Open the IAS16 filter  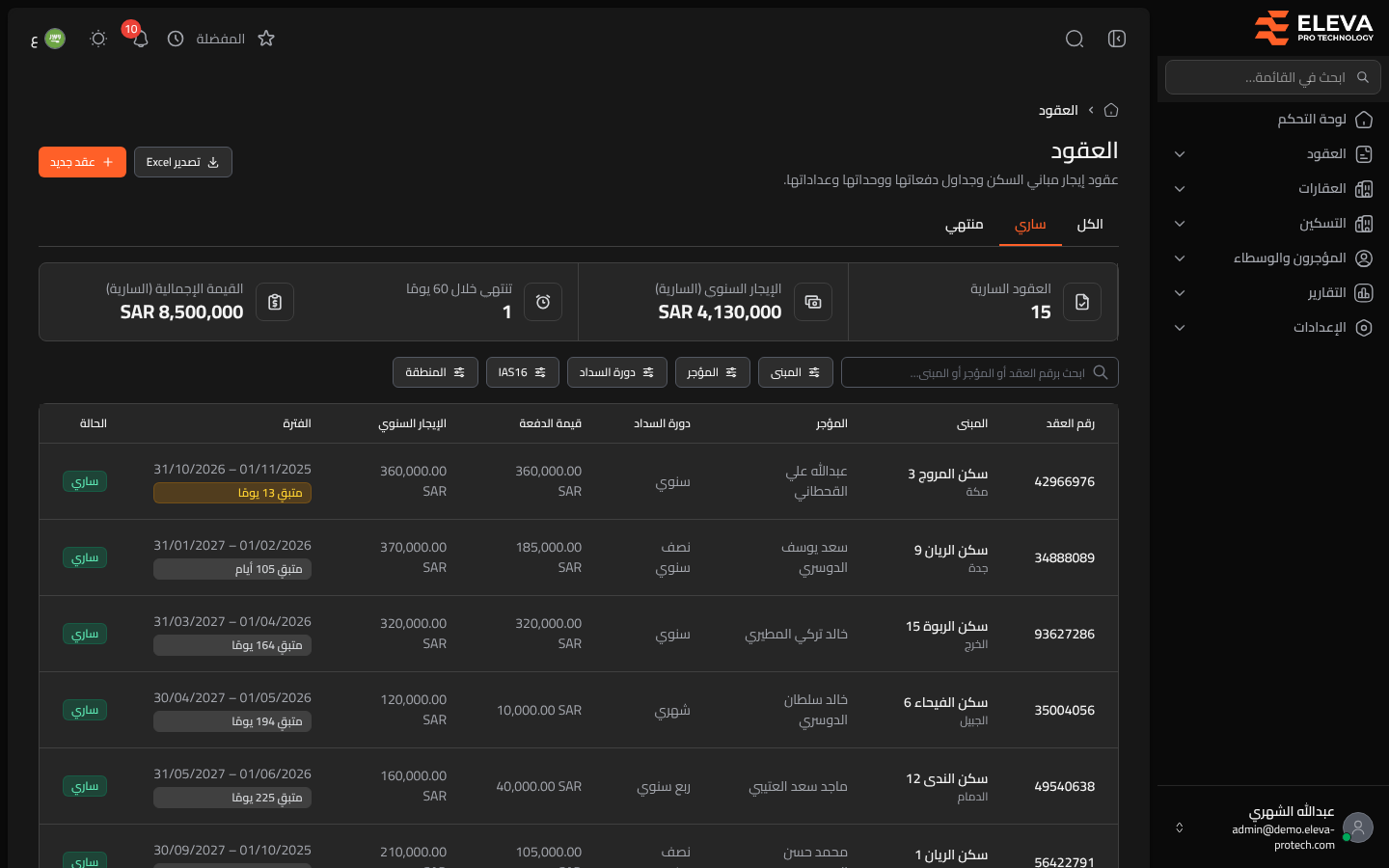[523, 372]
